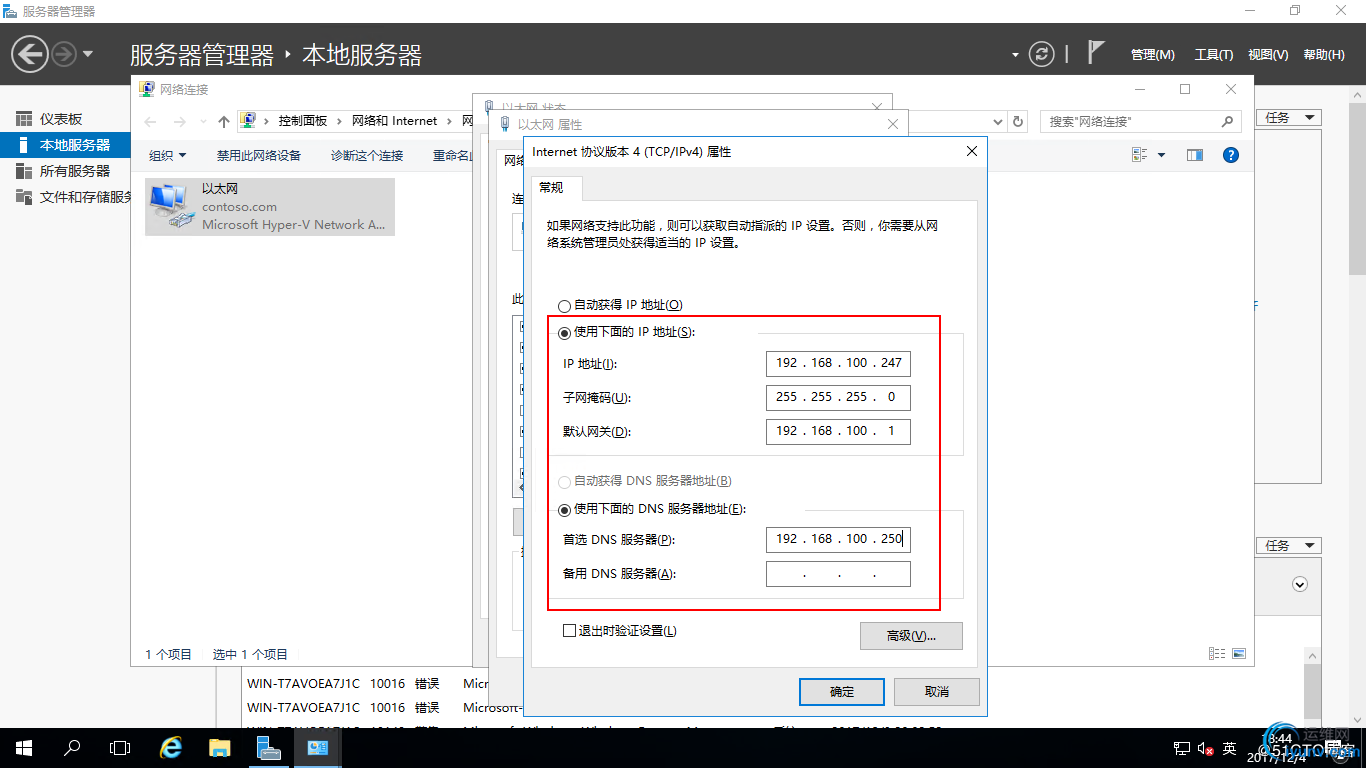
Task: Open Help in Network Connections toolbar
Action: click(1231, 155)
